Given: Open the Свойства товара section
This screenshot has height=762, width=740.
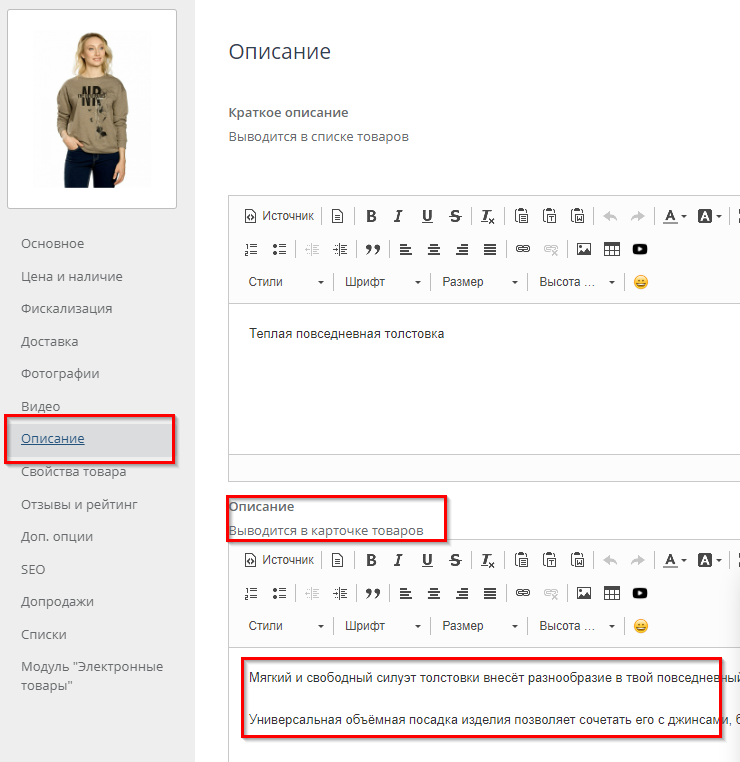Looking at the screenshot, I should click(x=73, y=472).
